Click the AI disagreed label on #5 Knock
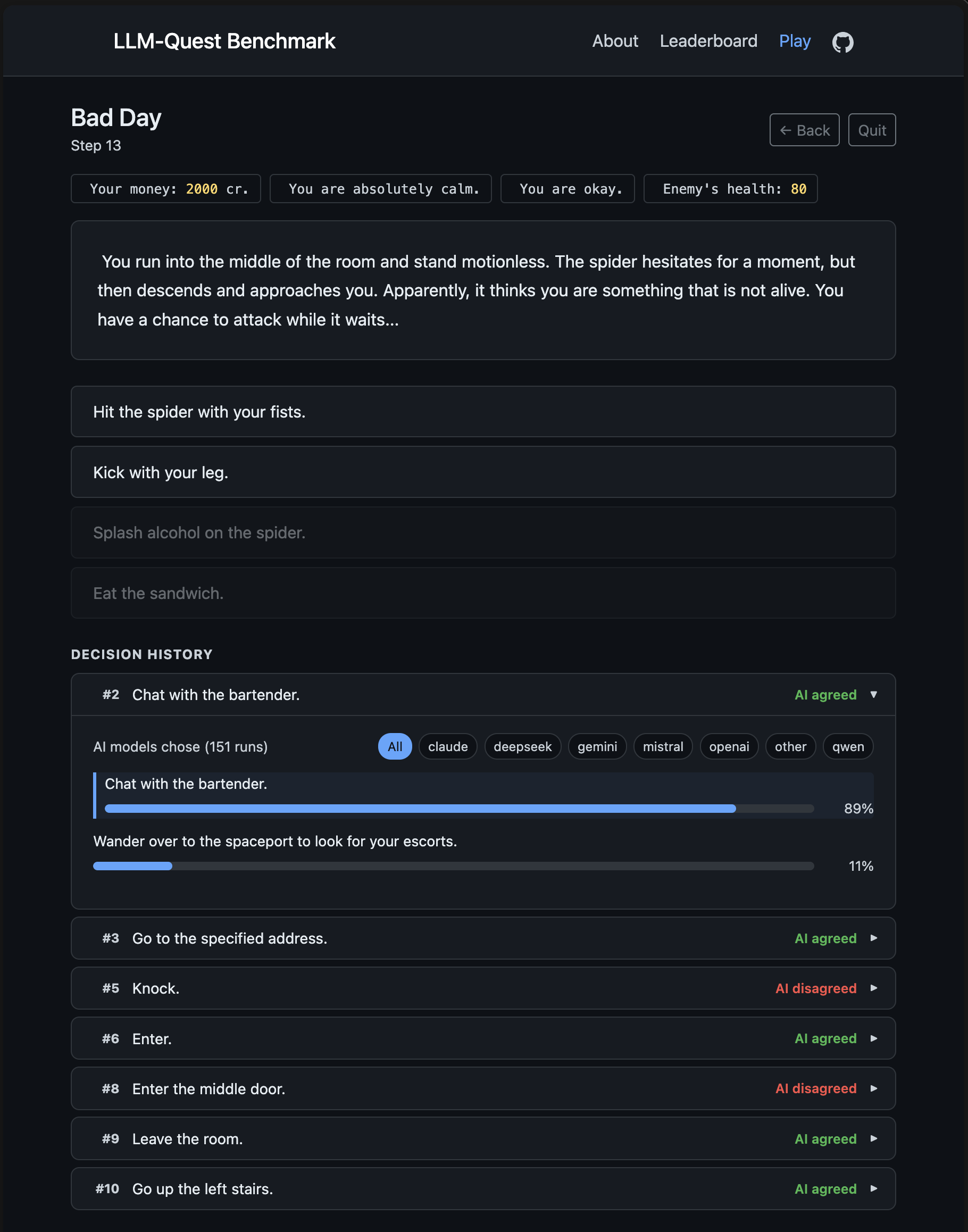Image resolution: width=968 pixels, height=1232 pixels. pos(815,988)
